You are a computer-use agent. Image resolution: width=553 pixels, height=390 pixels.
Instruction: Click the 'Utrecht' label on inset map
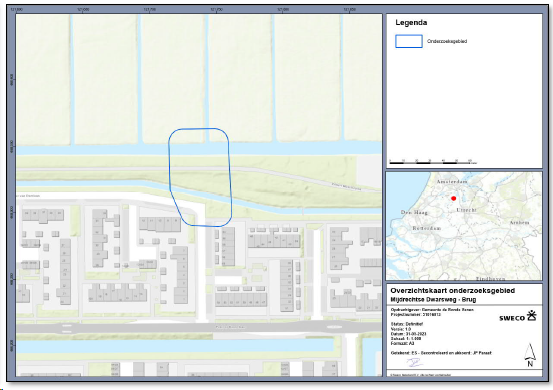tap(466, 210)
